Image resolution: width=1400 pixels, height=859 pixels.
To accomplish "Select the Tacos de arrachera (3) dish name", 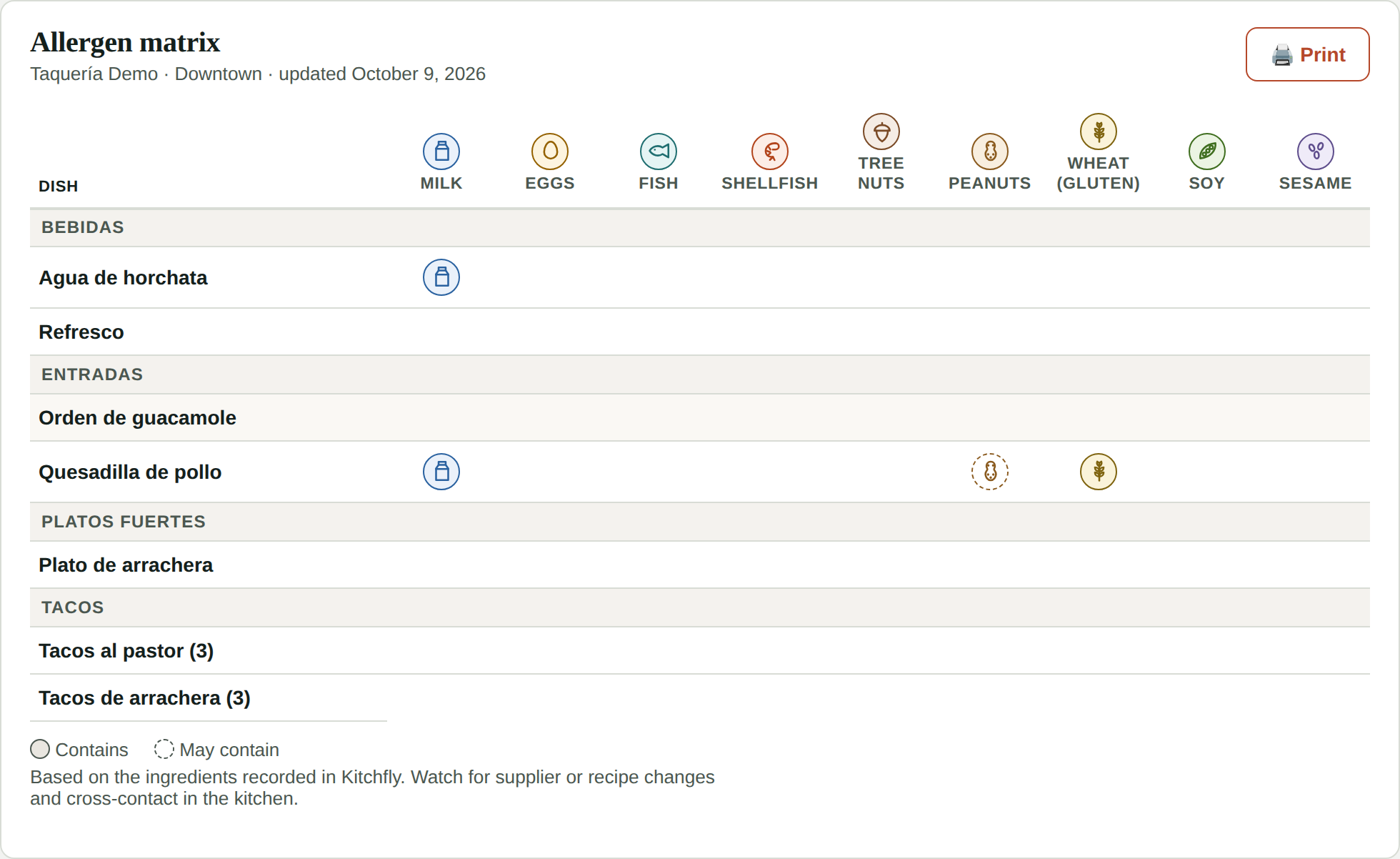I will click(145, 698).
